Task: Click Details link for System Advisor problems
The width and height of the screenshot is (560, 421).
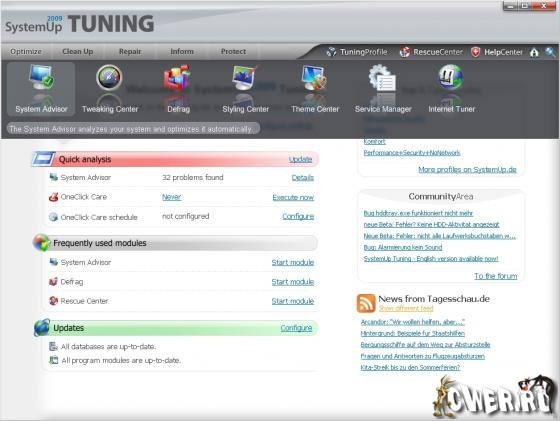Action: click(x=302, y=177)
